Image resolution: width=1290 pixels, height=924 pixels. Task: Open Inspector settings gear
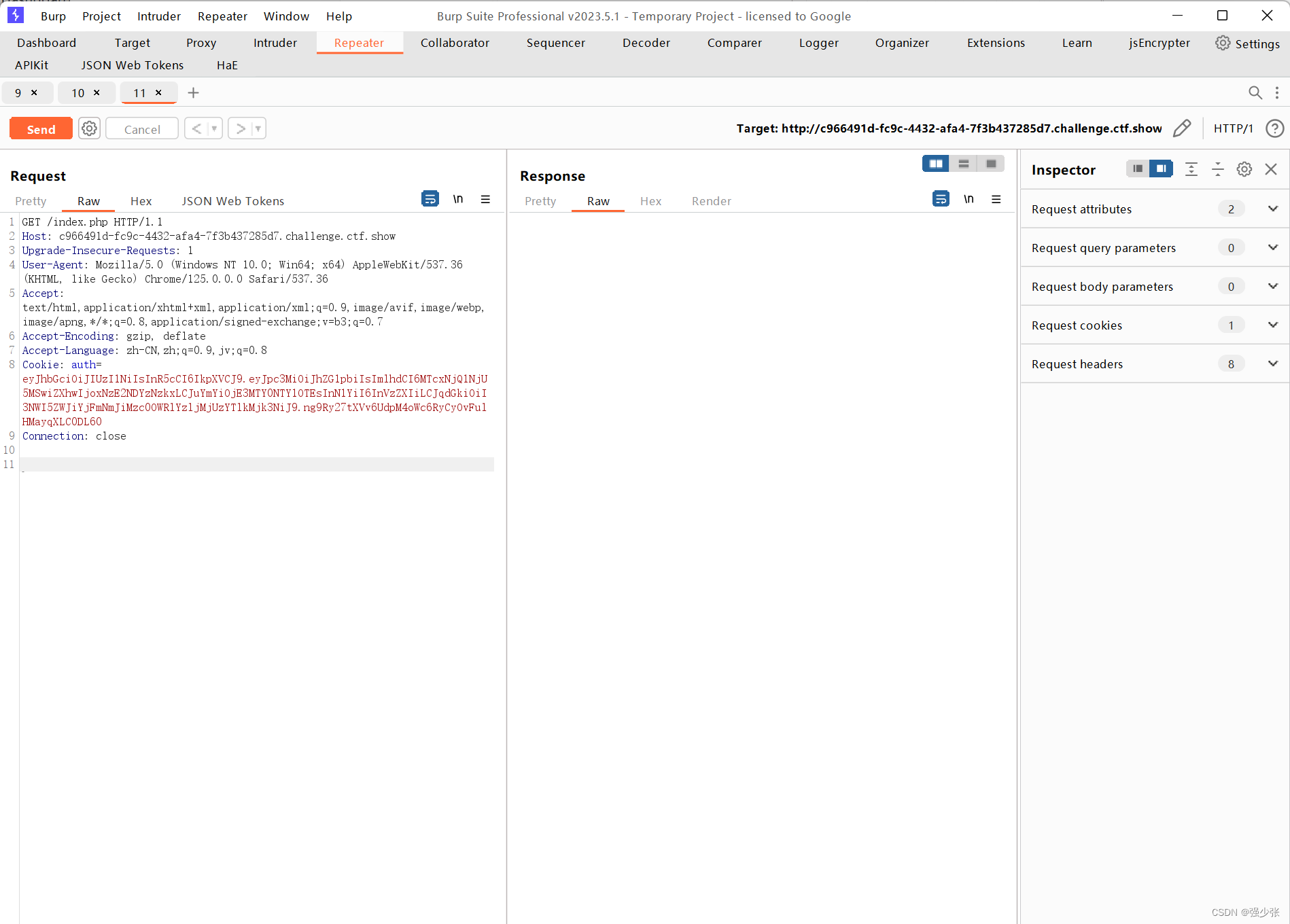(1244, 169)
